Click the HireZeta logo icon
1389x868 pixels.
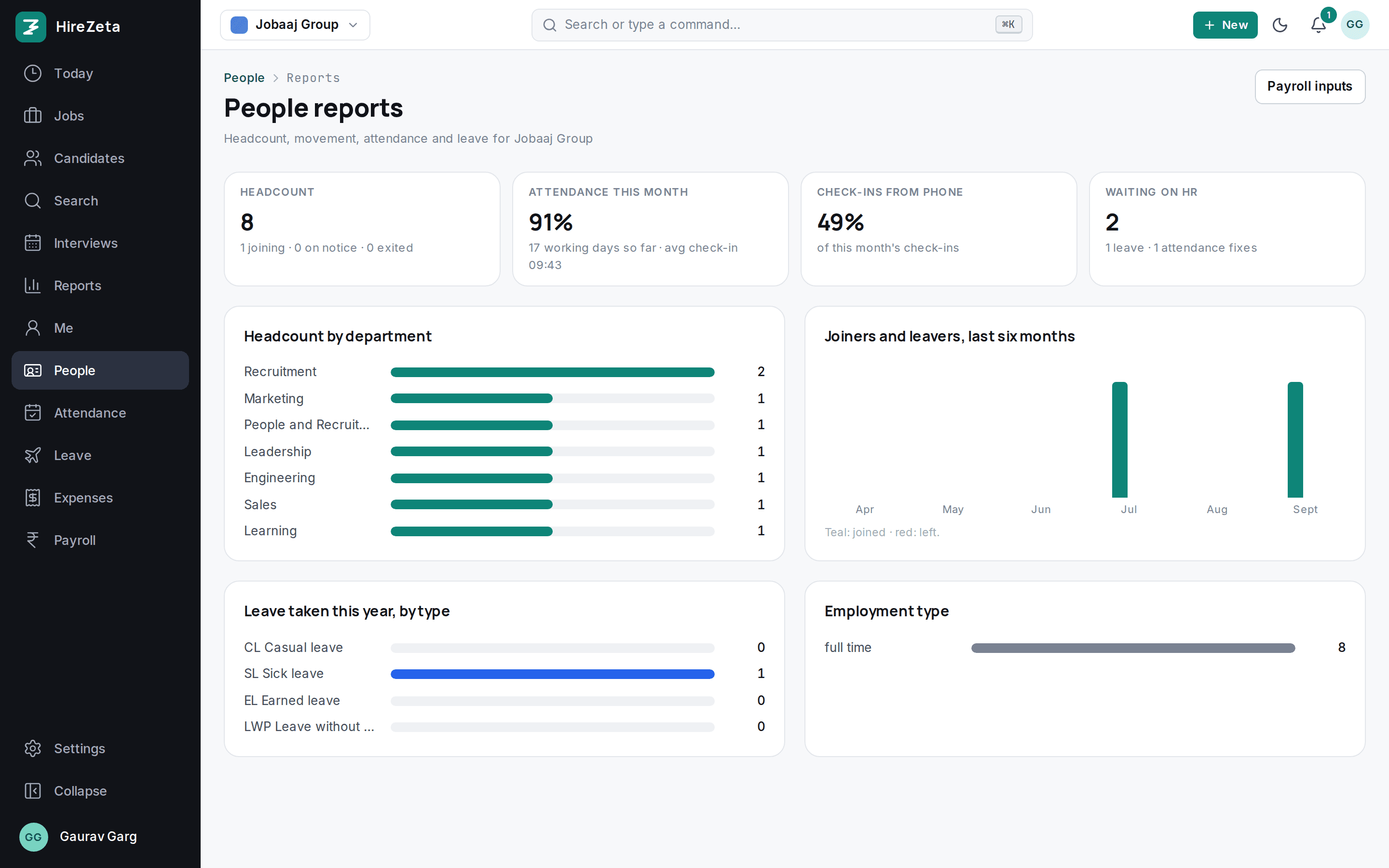pos(30,27)
